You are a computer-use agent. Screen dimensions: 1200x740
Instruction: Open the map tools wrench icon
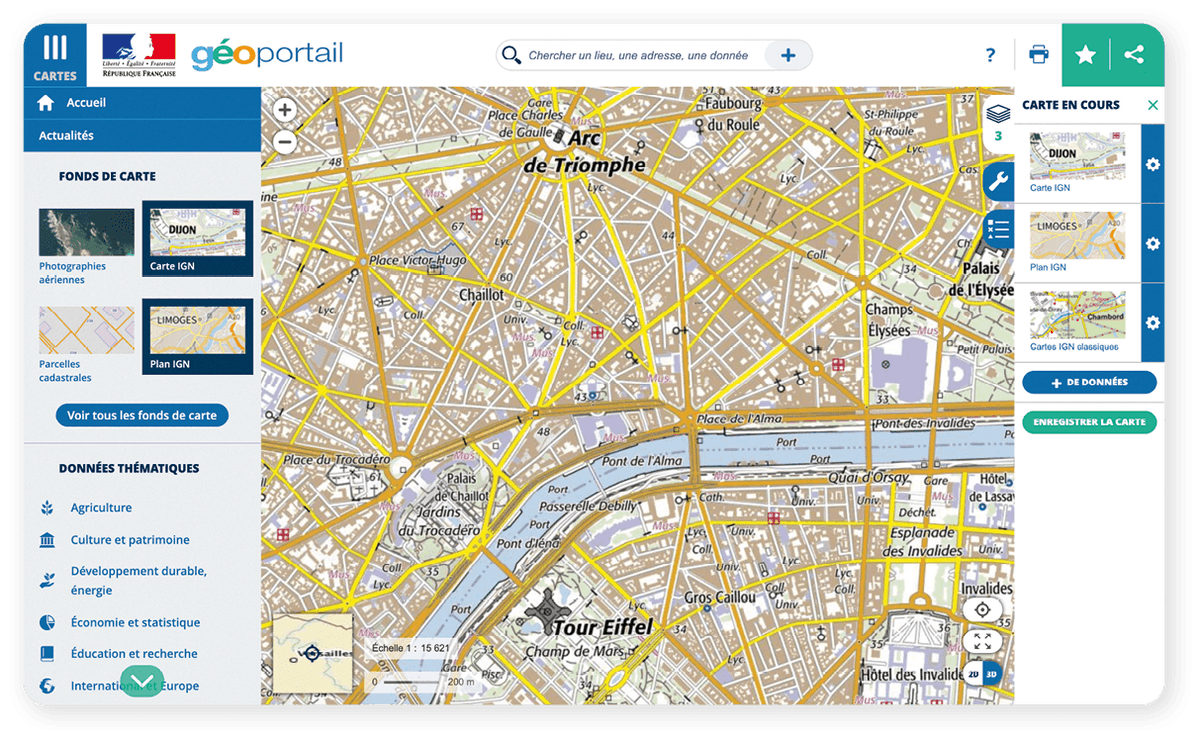(x=997, y=183)
